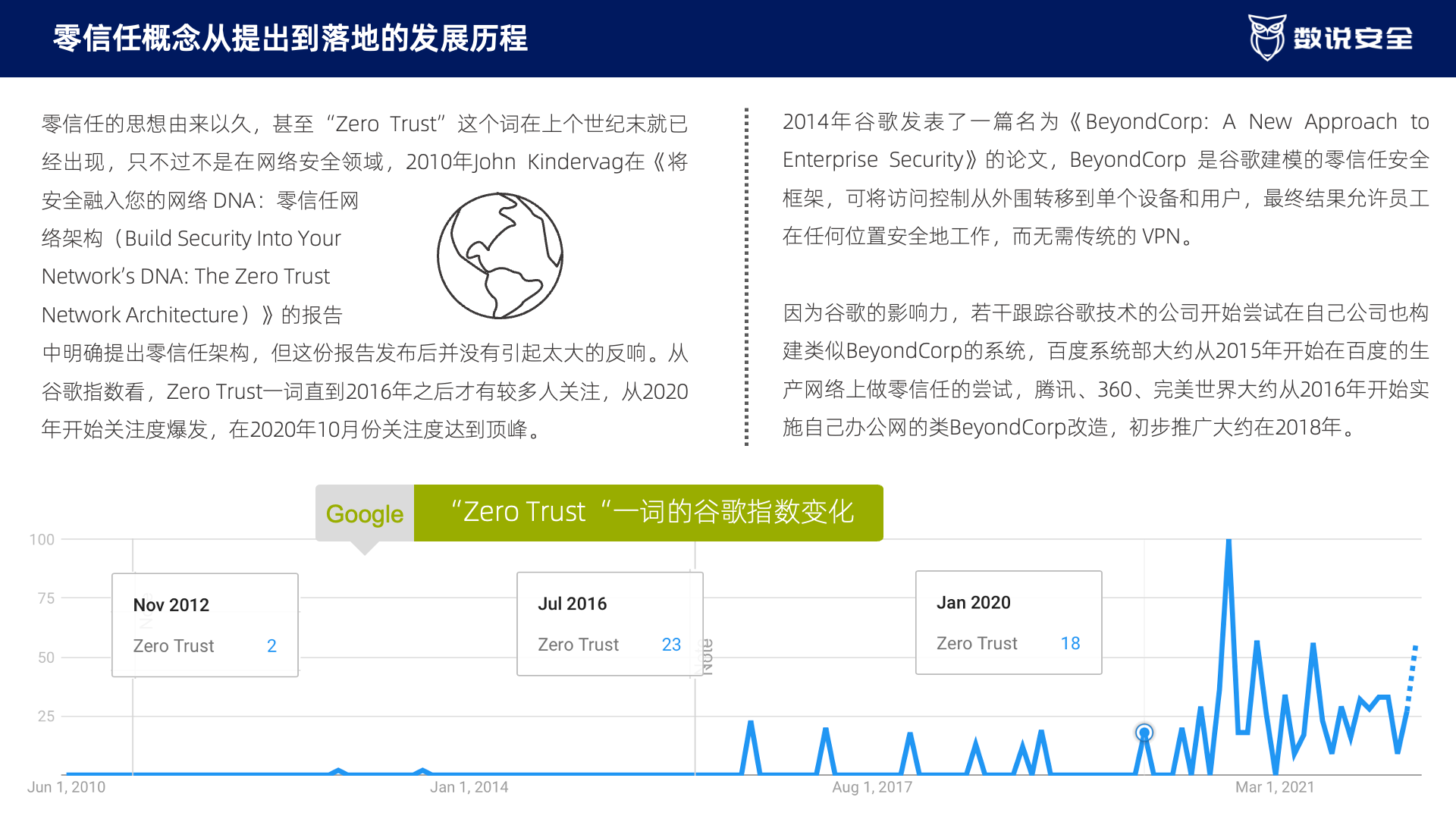Click the value 23 in Jul 2016 card
Screen dimensions: 1456x819
(671, 645)
